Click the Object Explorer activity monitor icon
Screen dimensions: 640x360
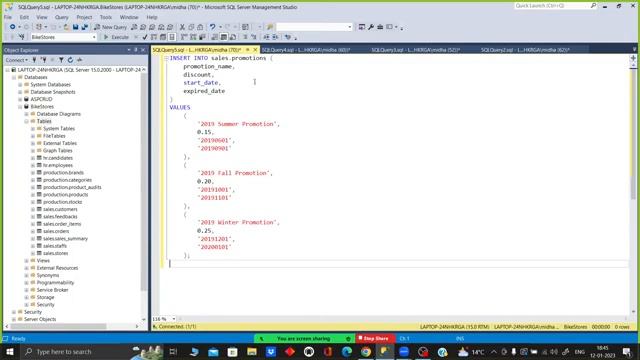coord(80,60)
